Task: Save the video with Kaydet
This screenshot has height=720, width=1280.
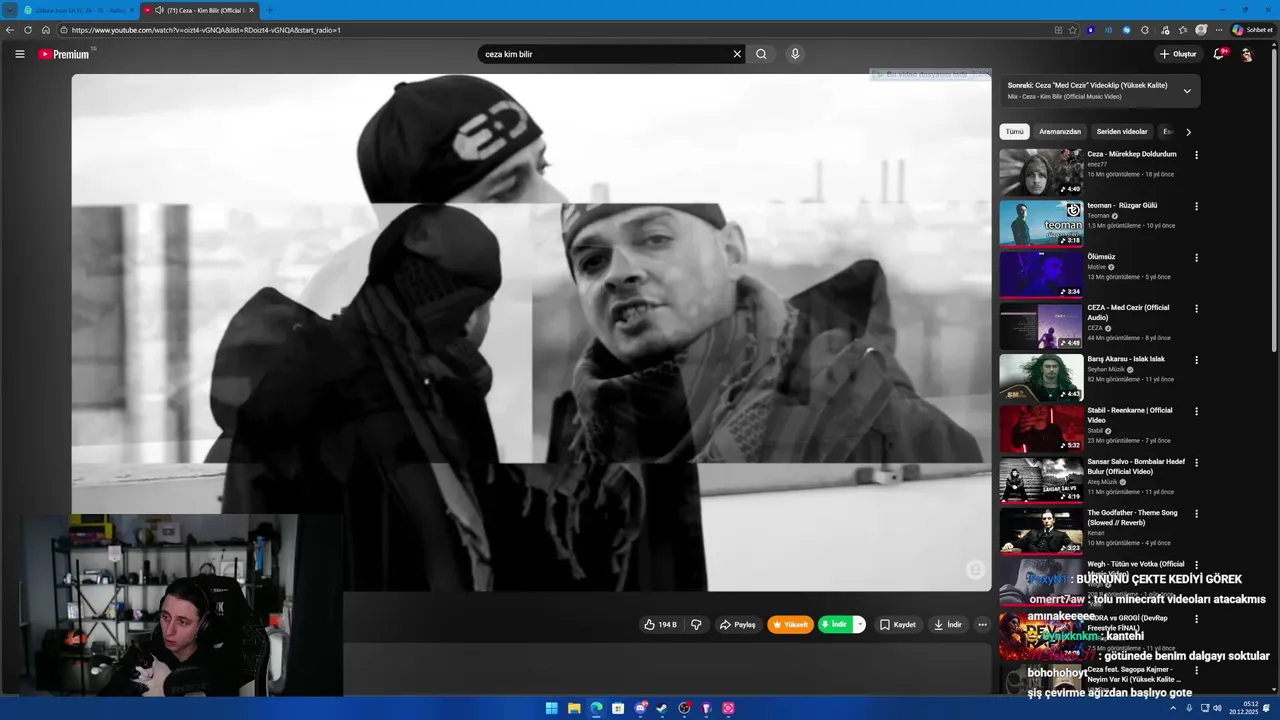Action: [x=898, y=624]
